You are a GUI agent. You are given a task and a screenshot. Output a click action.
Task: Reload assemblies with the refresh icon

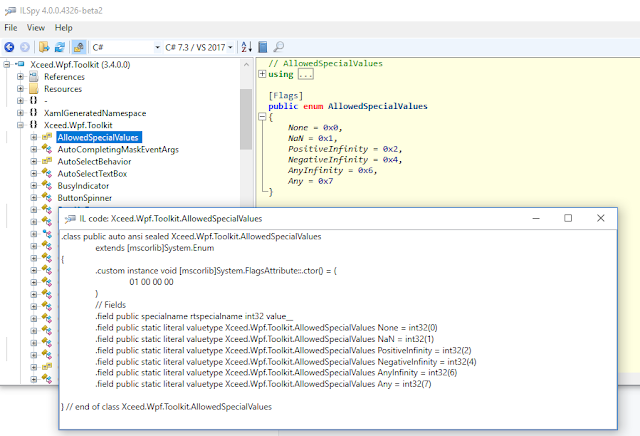60,47
